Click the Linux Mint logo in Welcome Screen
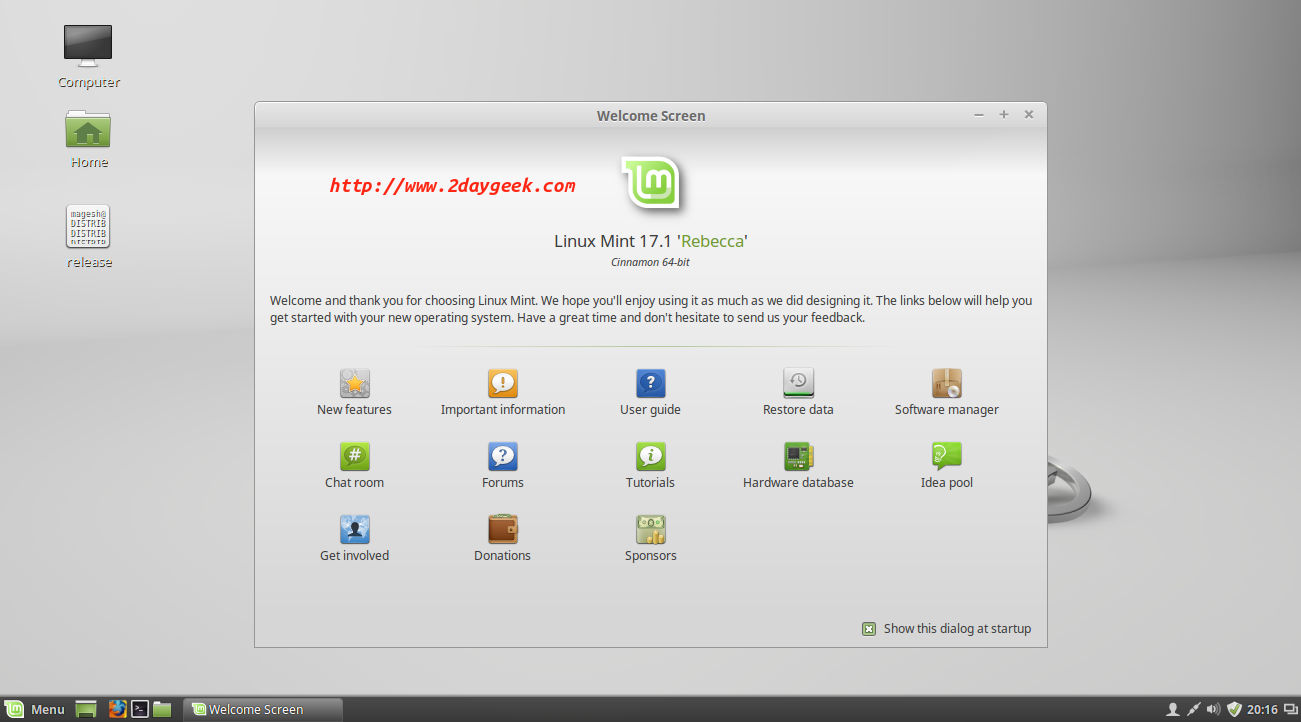The image size is (1301, 722). (x=650, y=185)
